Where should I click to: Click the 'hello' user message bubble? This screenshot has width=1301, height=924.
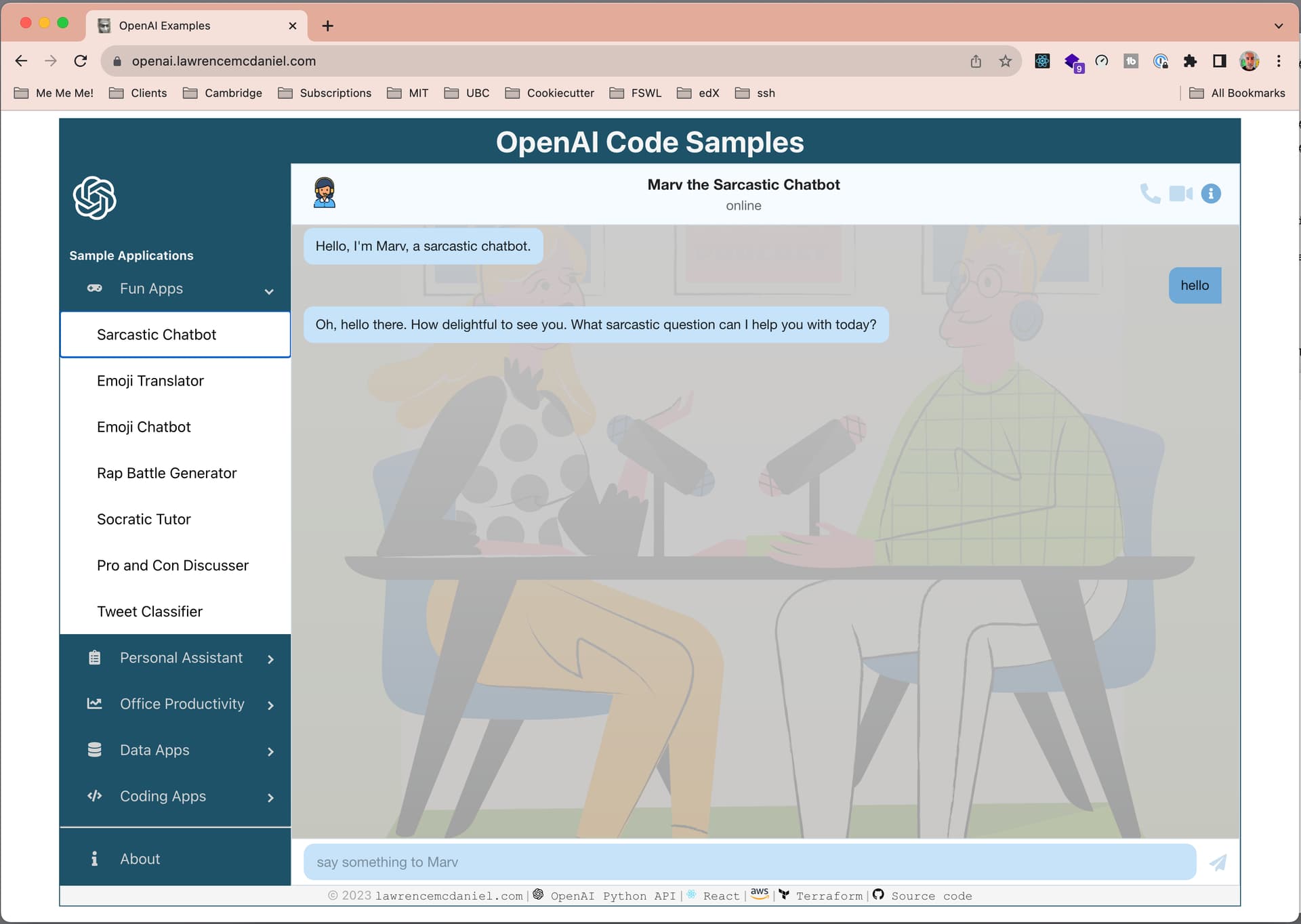click(1195, 285)
